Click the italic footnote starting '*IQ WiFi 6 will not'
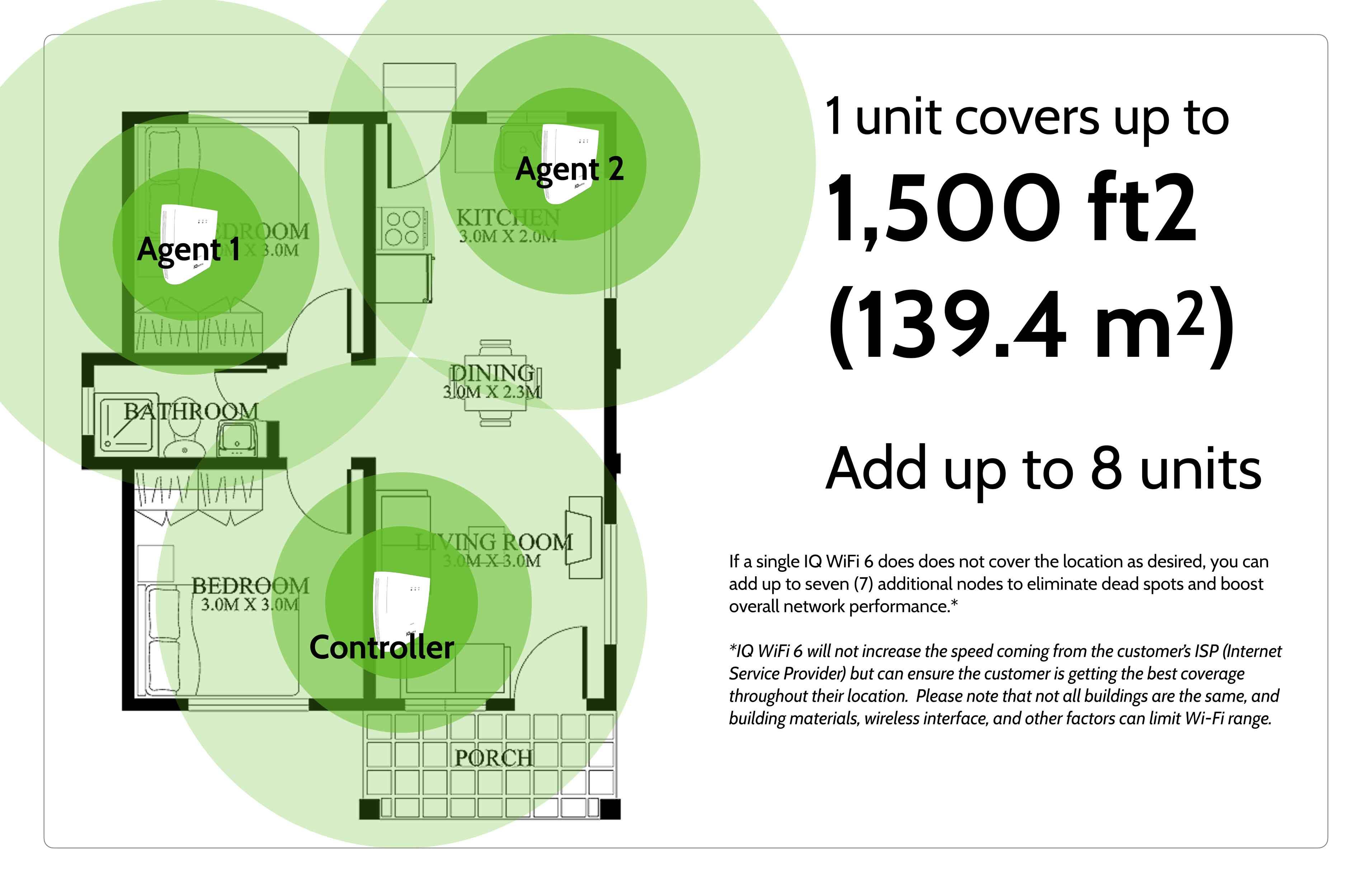Image resolution: width=1372 pixels, height=894 pixels. (x=1005, y=685)
